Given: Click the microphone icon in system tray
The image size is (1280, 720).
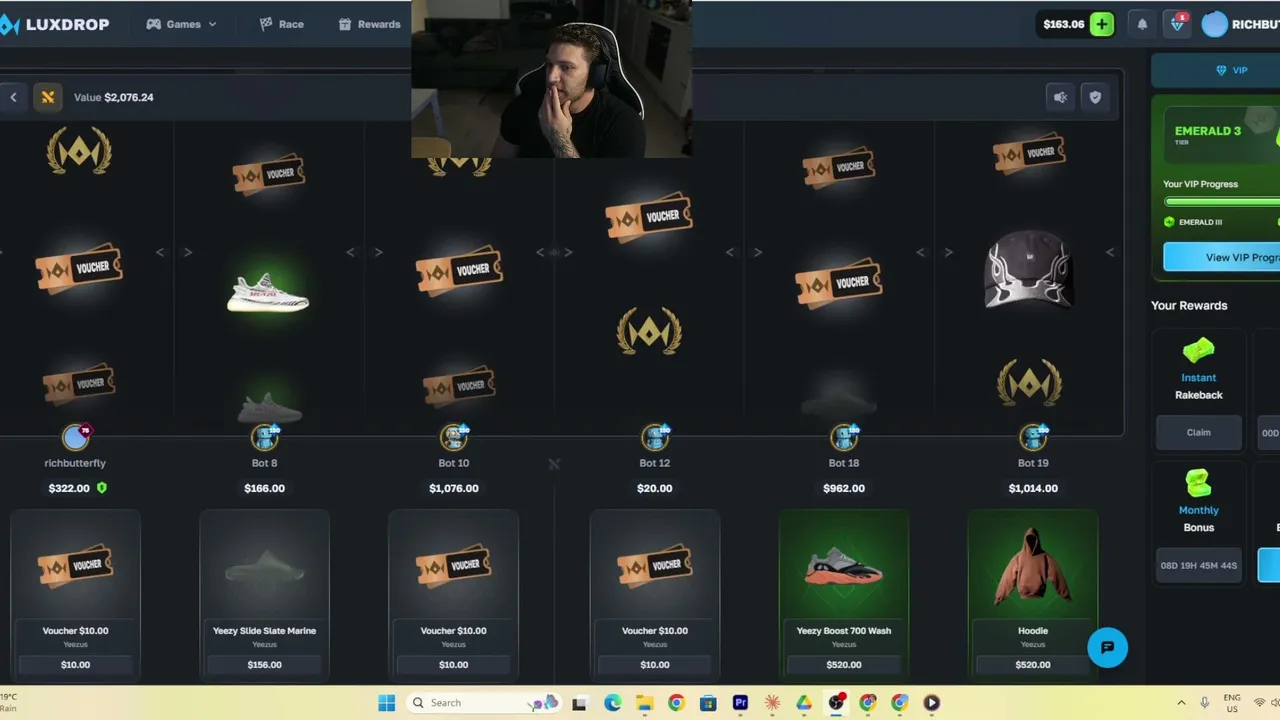Looking at the screenshot, I should [x=1204, y=703].
